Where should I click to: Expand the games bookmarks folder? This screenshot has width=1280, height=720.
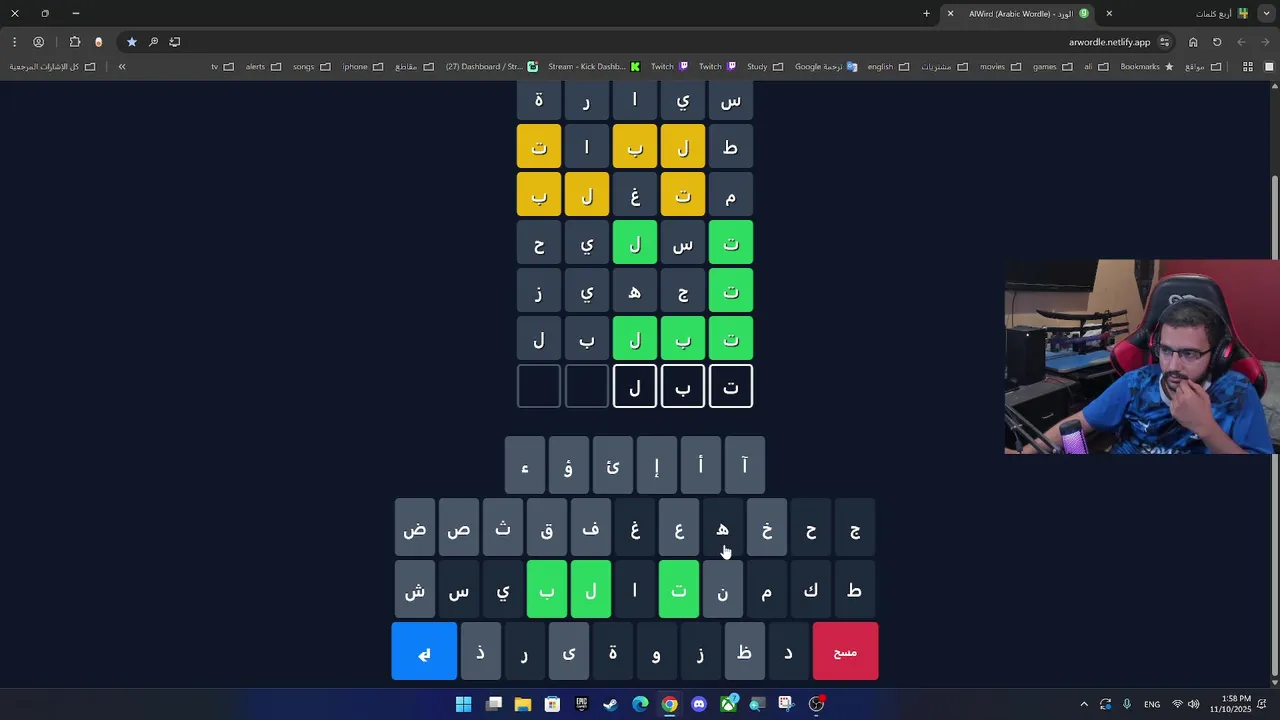[1053, 67]
